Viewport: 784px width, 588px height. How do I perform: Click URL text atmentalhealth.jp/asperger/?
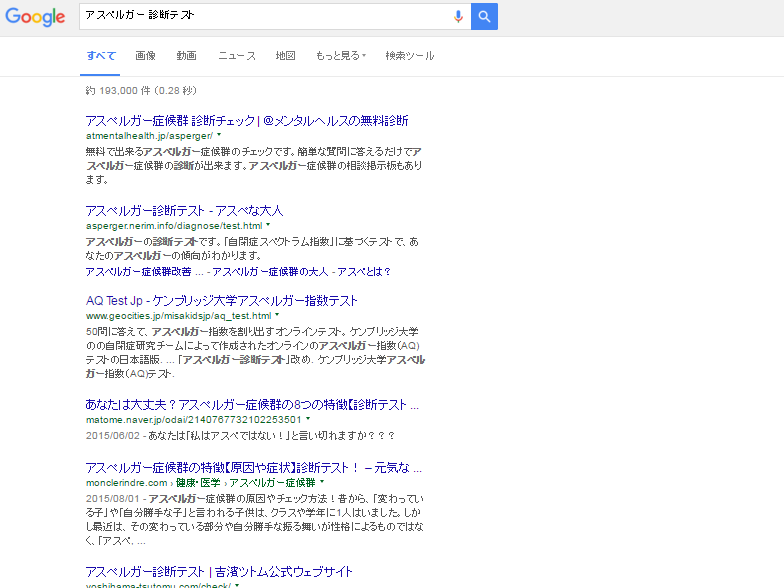click(150, 136)
